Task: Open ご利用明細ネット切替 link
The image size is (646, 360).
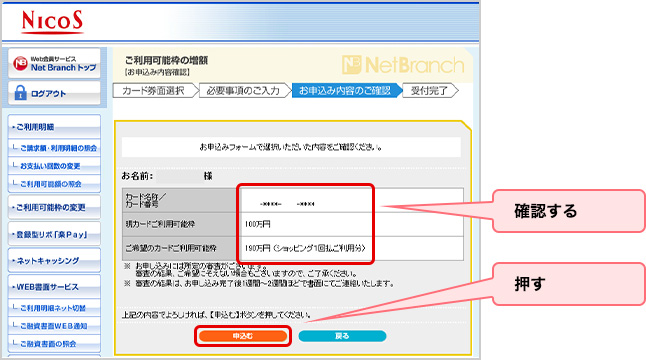Action: click(x=54, y=308)
